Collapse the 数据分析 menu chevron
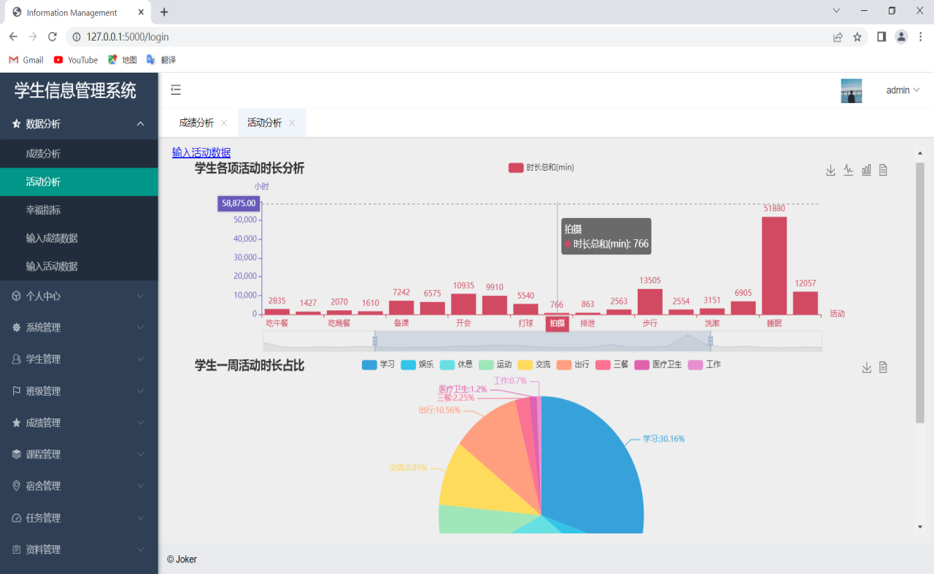The image size is (935, 575). pyautogui.click(x=140, y=123)
